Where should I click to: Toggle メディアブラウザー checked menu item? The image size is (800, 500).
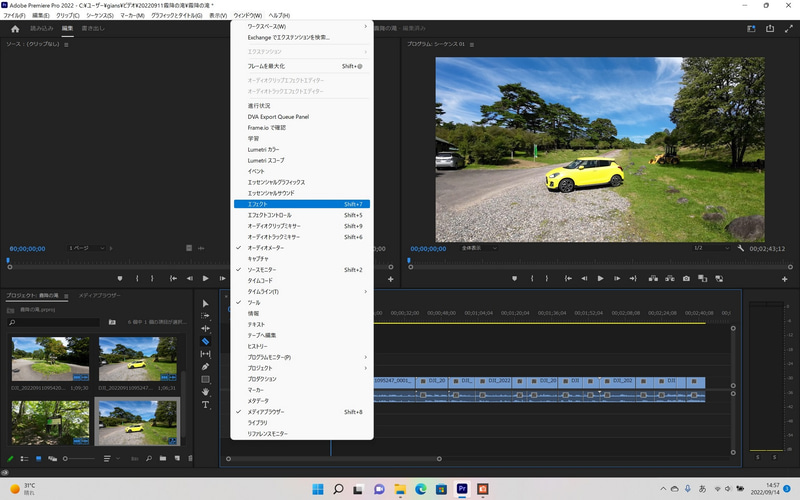pos(266,412)
